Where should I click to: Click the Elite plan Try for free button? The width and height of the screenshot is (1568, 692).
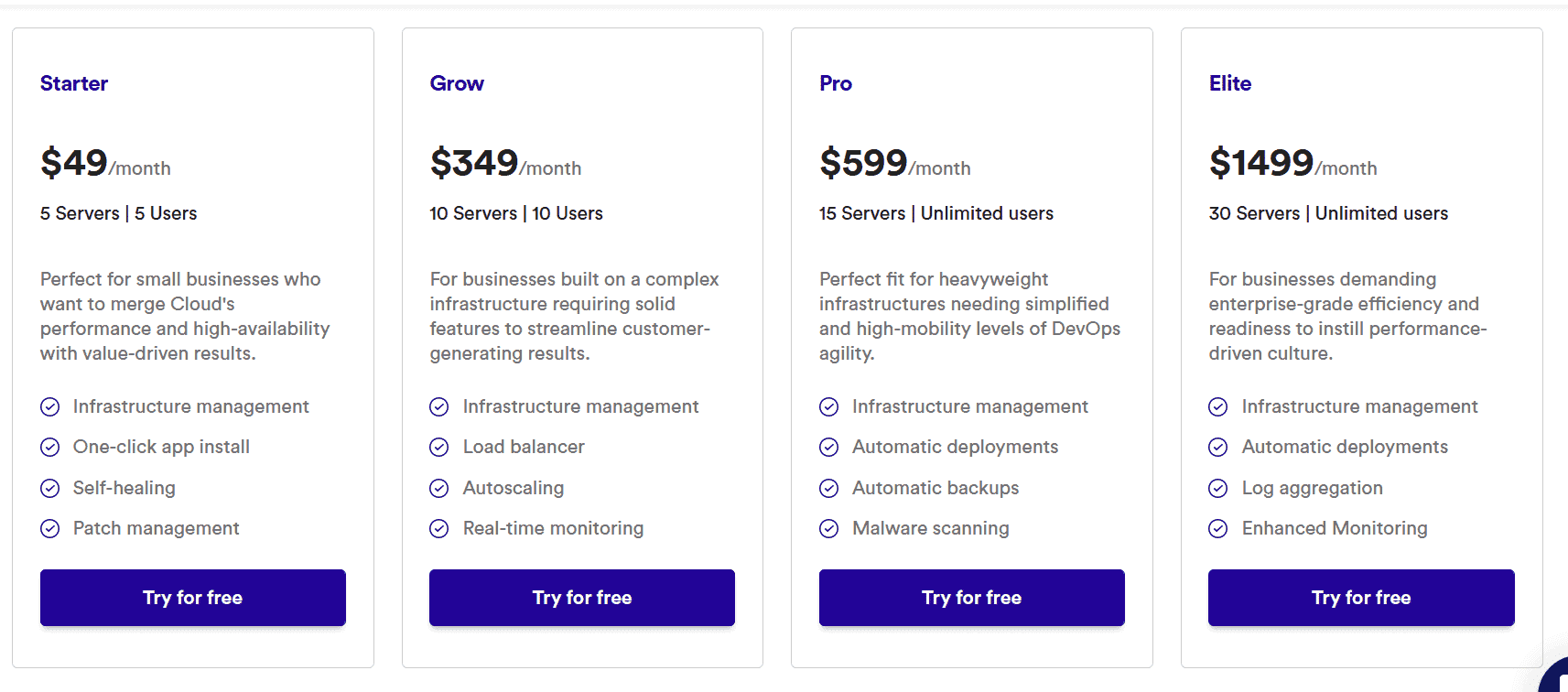pos(1361,598)
